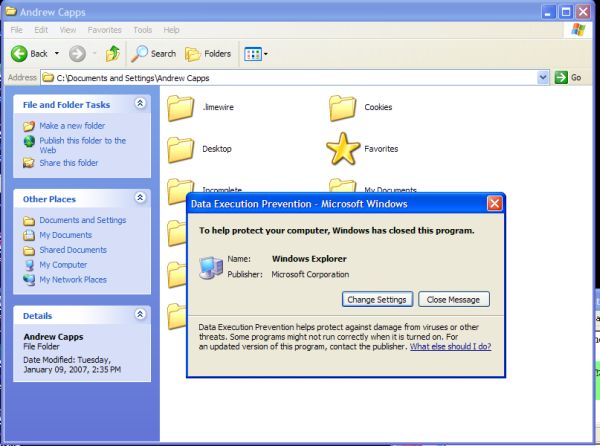Collapse the Details panel
Image resolution: width=600 pixels, height=446 pixels.
tap(140, 314)
